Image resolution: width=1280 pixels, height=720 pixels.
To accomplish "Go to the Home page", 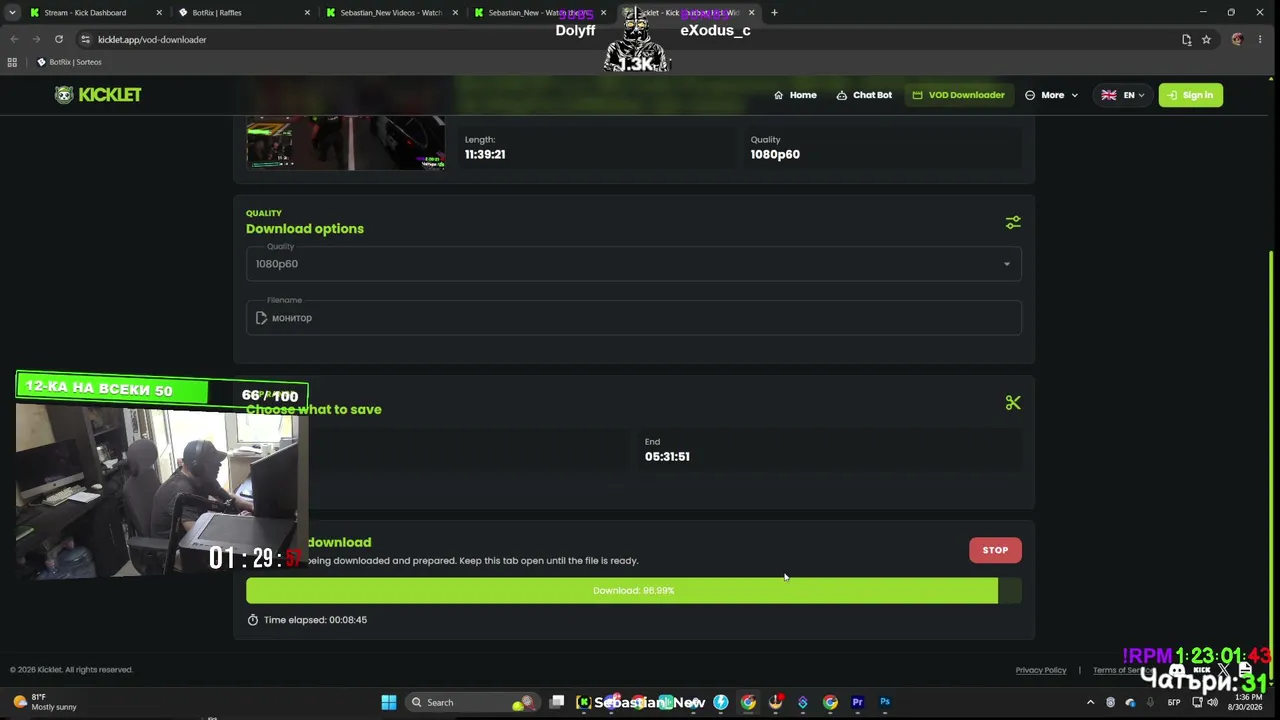I will 795,95.
